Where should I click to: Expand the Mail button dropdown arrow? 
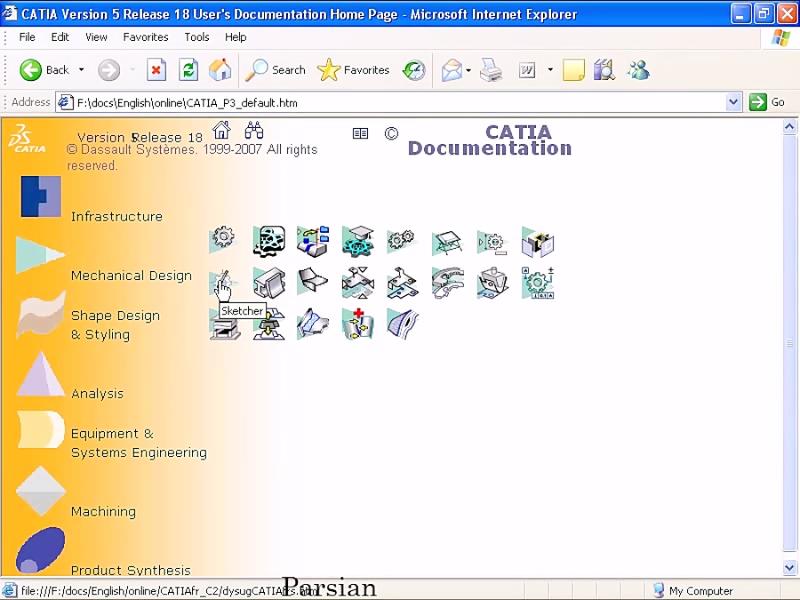pyautogui.click(x=469, y=70)
